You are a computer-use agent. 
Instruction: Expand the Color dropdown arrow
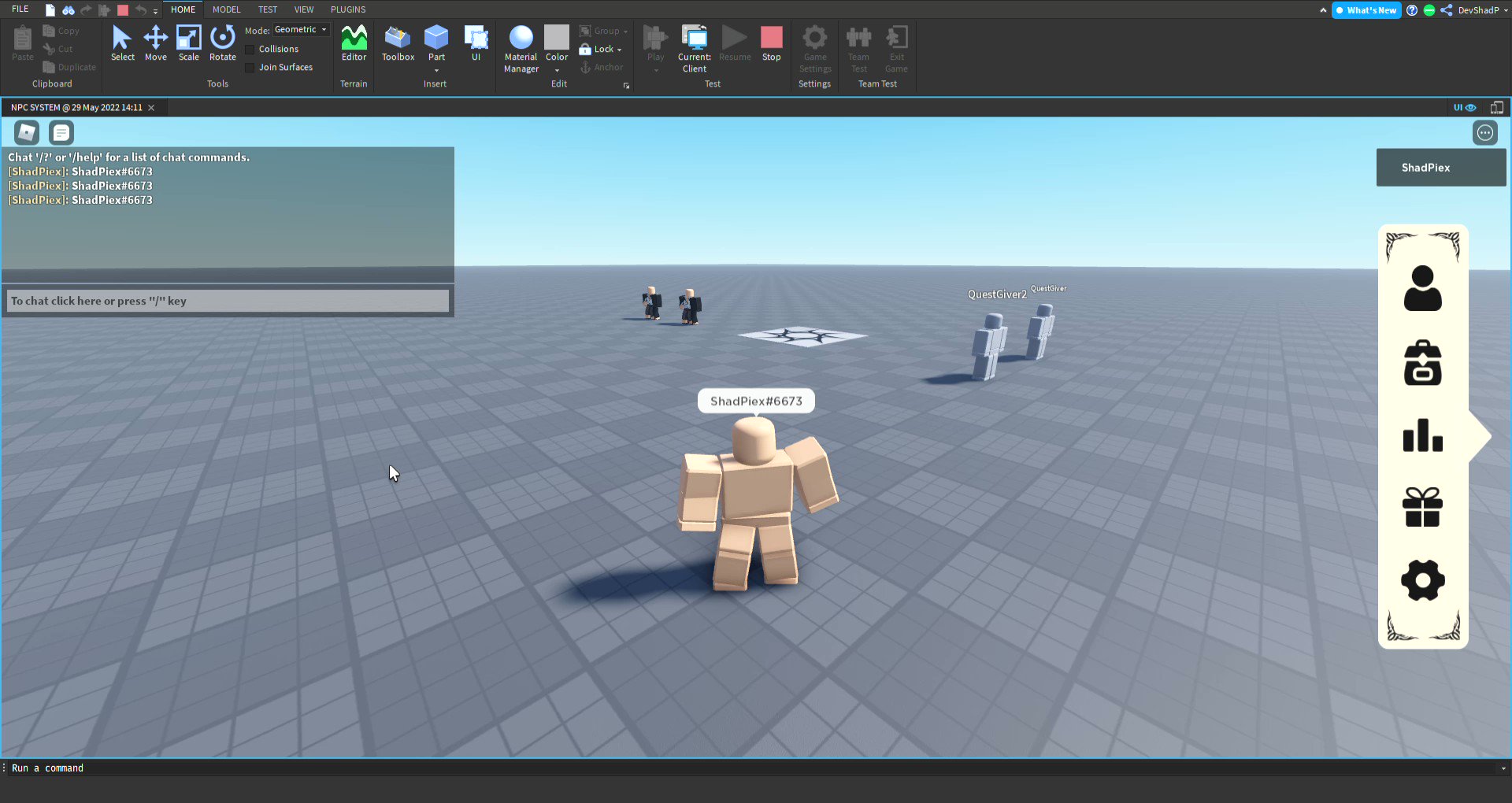coord(557,69)
